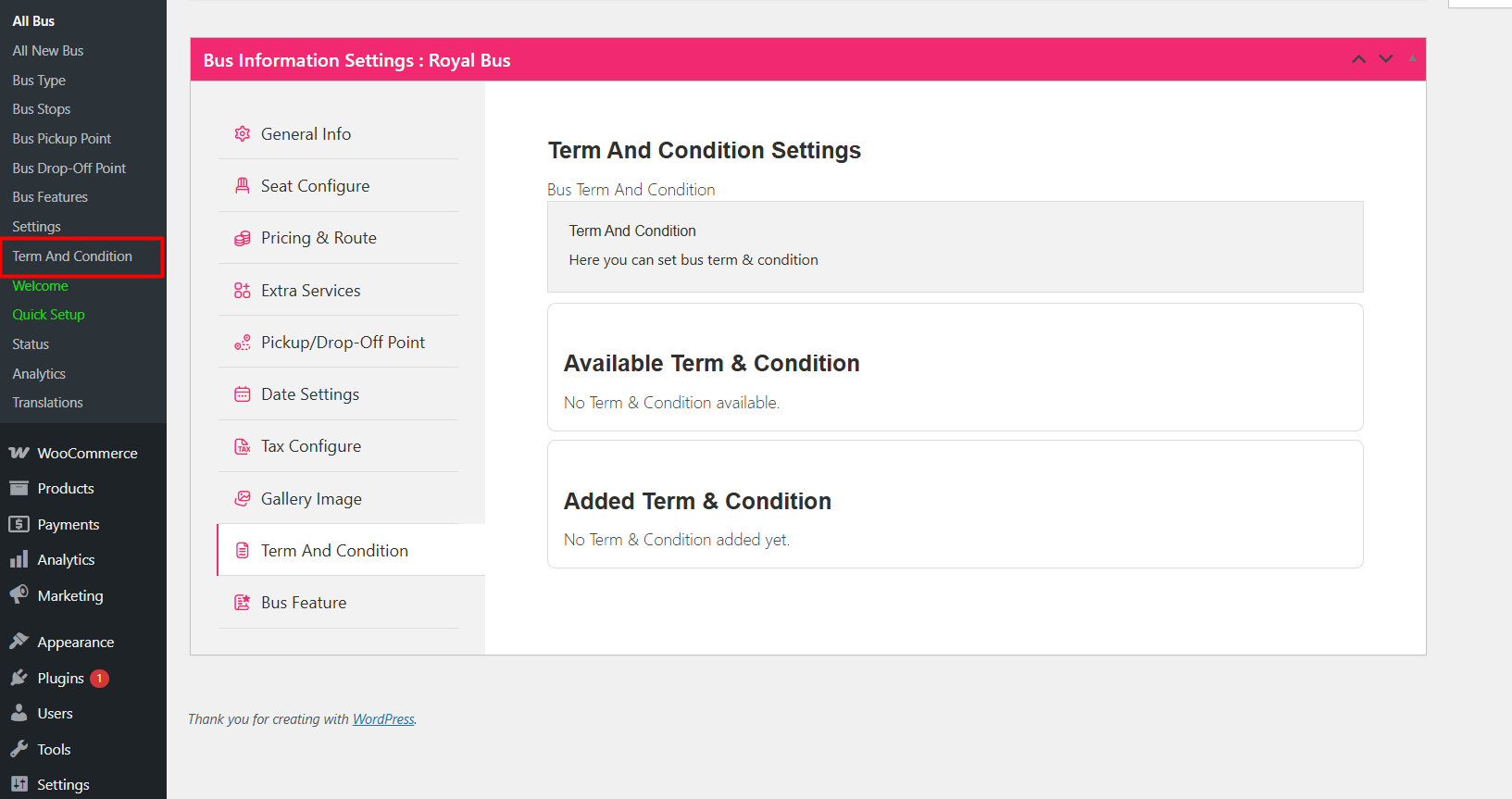Collapse the Bus Information Settings panel
This screenshot has width=1512, height=799.
1412,59
